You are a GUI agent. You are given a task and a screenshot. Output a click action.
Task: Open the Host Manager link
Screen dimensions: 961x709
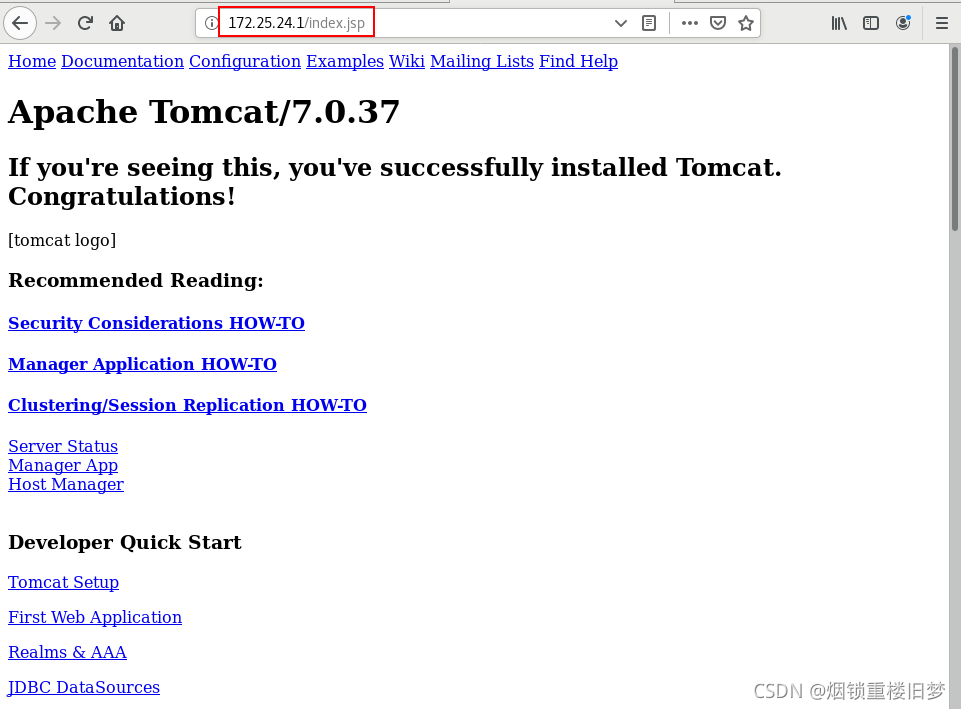pyautogui.click(x=66, y=484)
